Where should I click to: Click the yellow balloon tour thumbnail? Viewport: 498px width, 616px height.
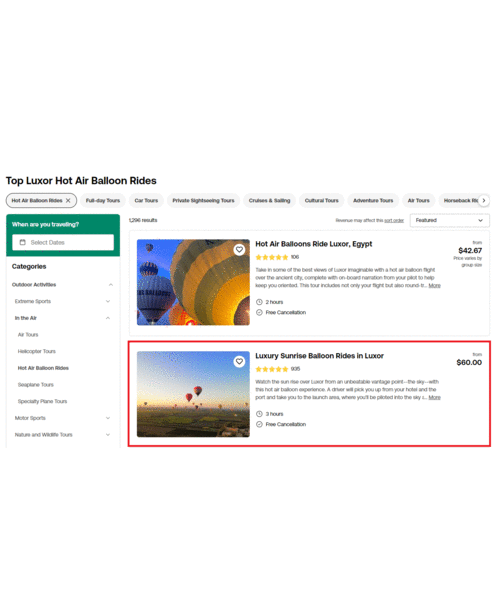[193, 282]
